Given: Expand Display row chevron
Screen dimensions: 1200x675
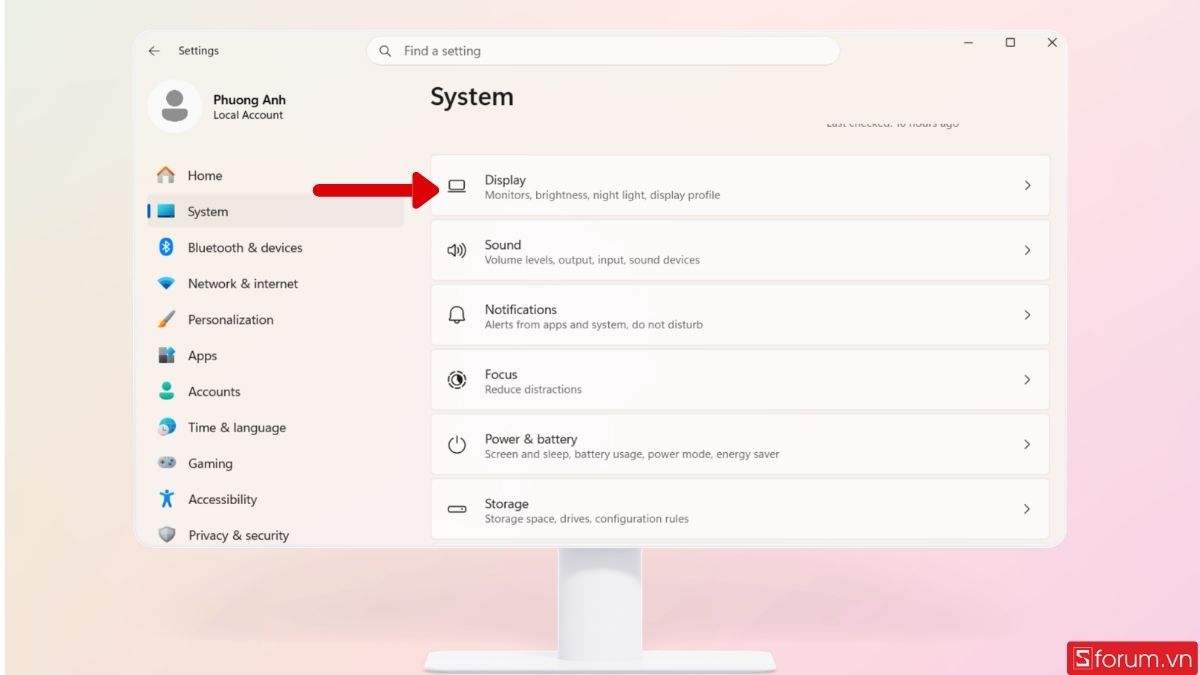Looking at the screenshot, I should [x=1027, y=186].
